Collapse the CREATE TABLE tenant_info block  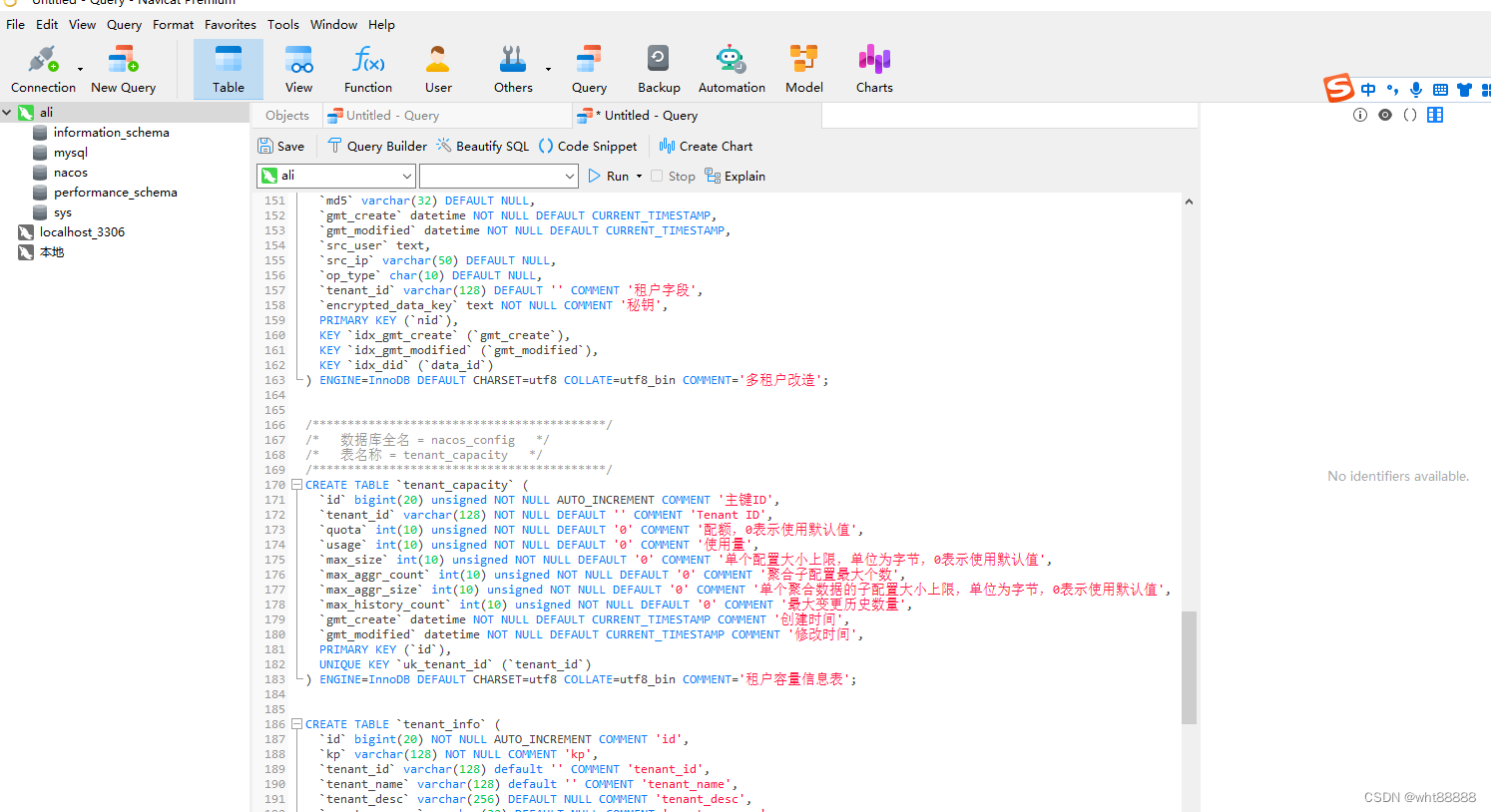[x=296, y=724]
